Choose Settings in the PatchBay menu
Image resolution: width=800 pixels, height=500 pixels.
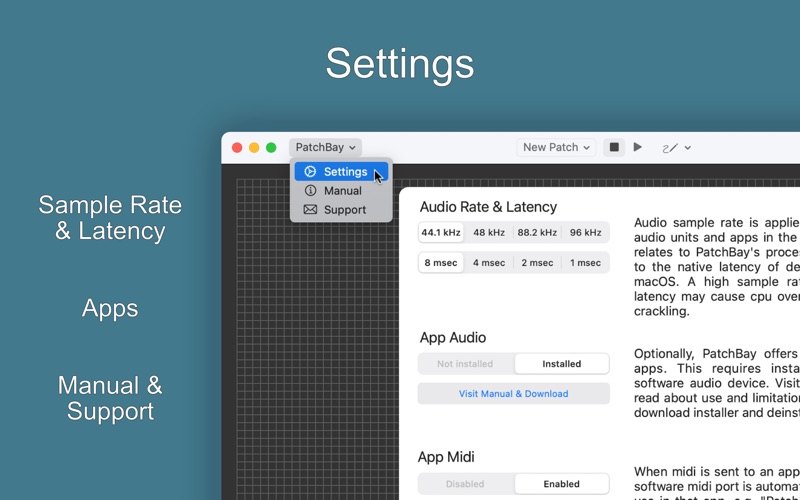pos(341,172)
